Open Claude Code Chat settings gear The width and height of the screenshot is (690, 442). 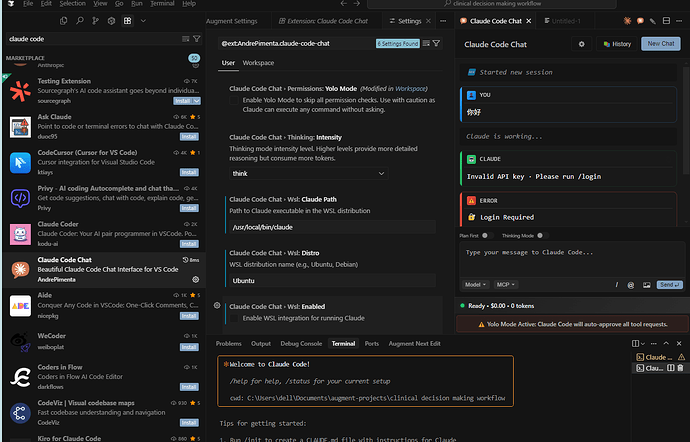582,44
